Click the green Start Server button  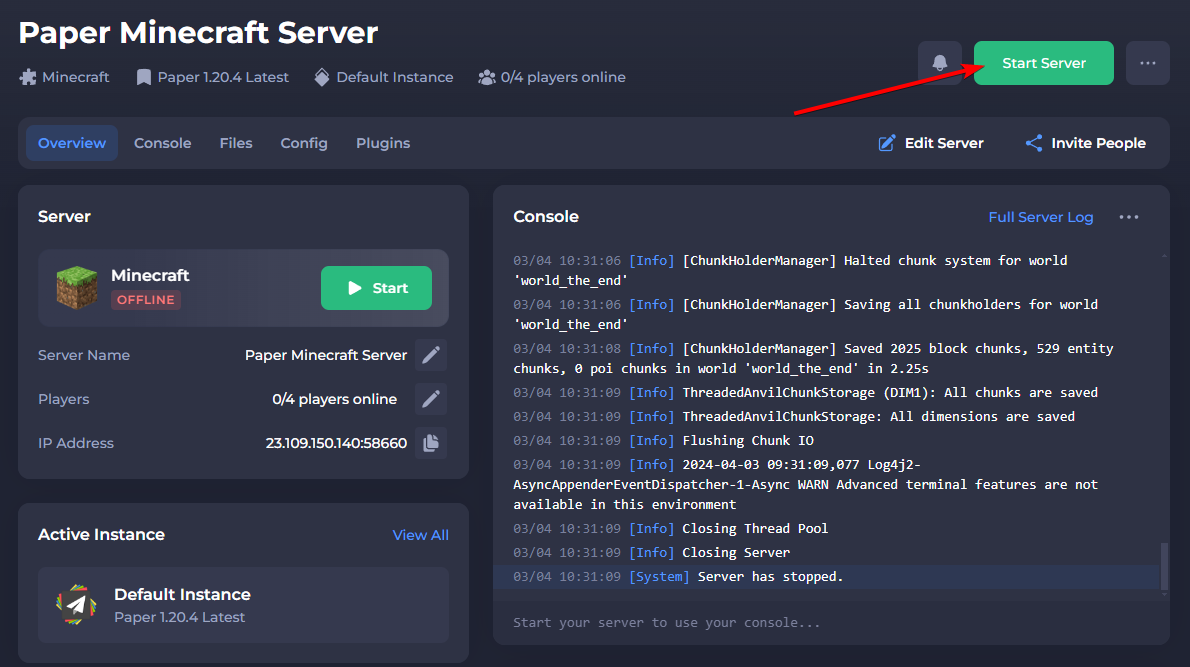(x=1043, y=62)
